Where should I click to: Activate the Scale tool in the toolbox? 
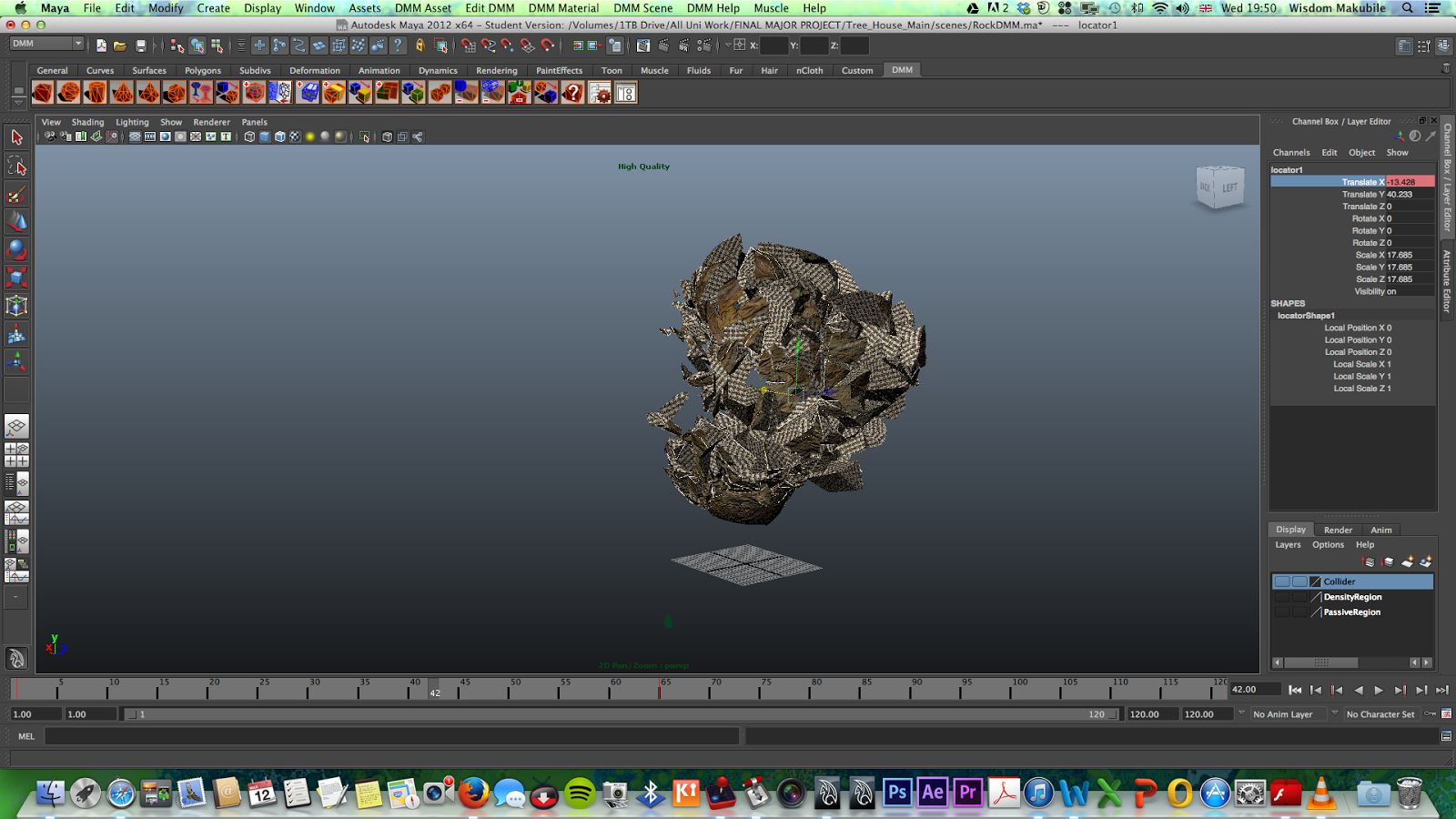pos(16,278)
